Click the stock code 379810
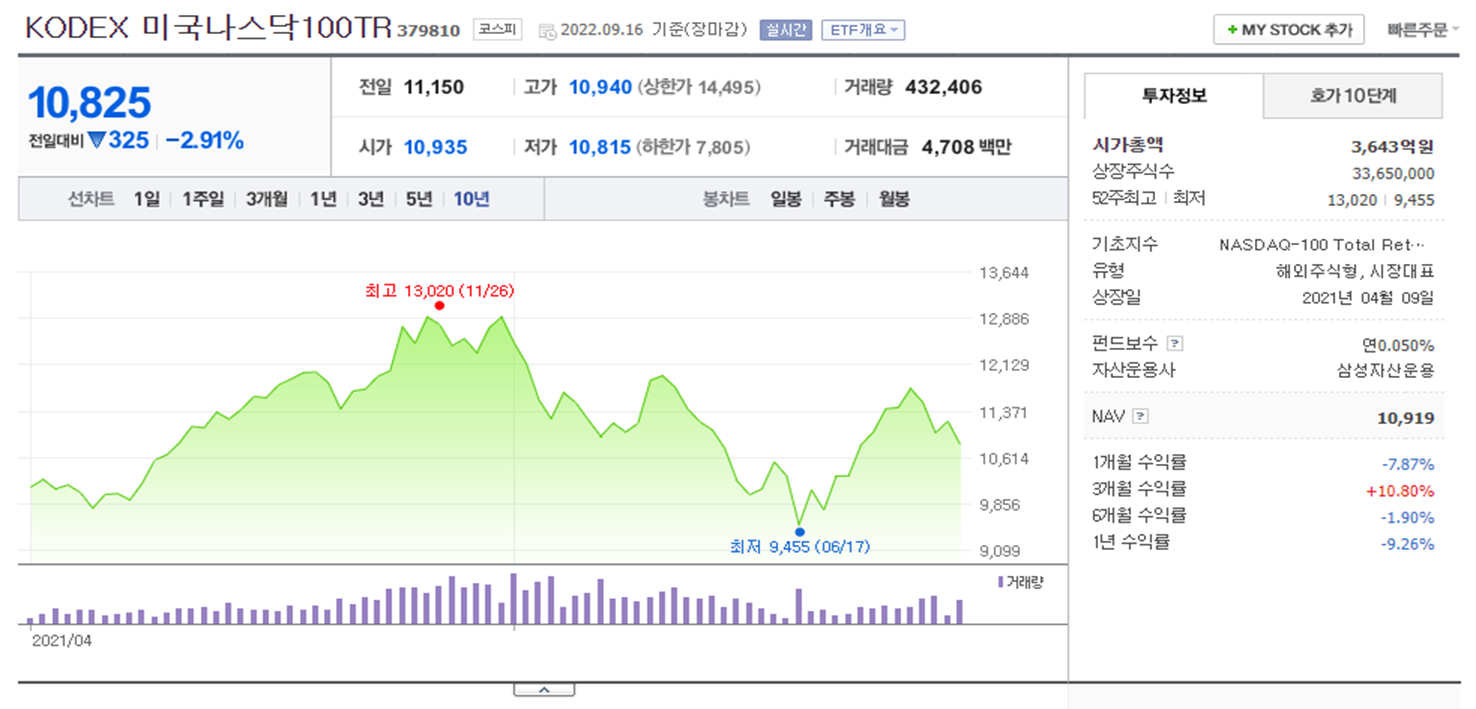Viewport: 1476px width, 709px height. (x=428, y=31)
